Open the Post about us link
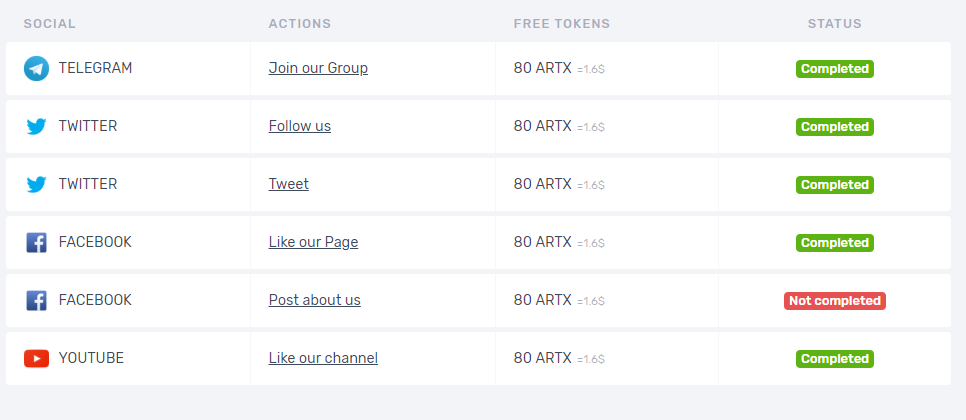Image resolution: width=966 pixels, height=420 pixels. [x=314, y=301]
